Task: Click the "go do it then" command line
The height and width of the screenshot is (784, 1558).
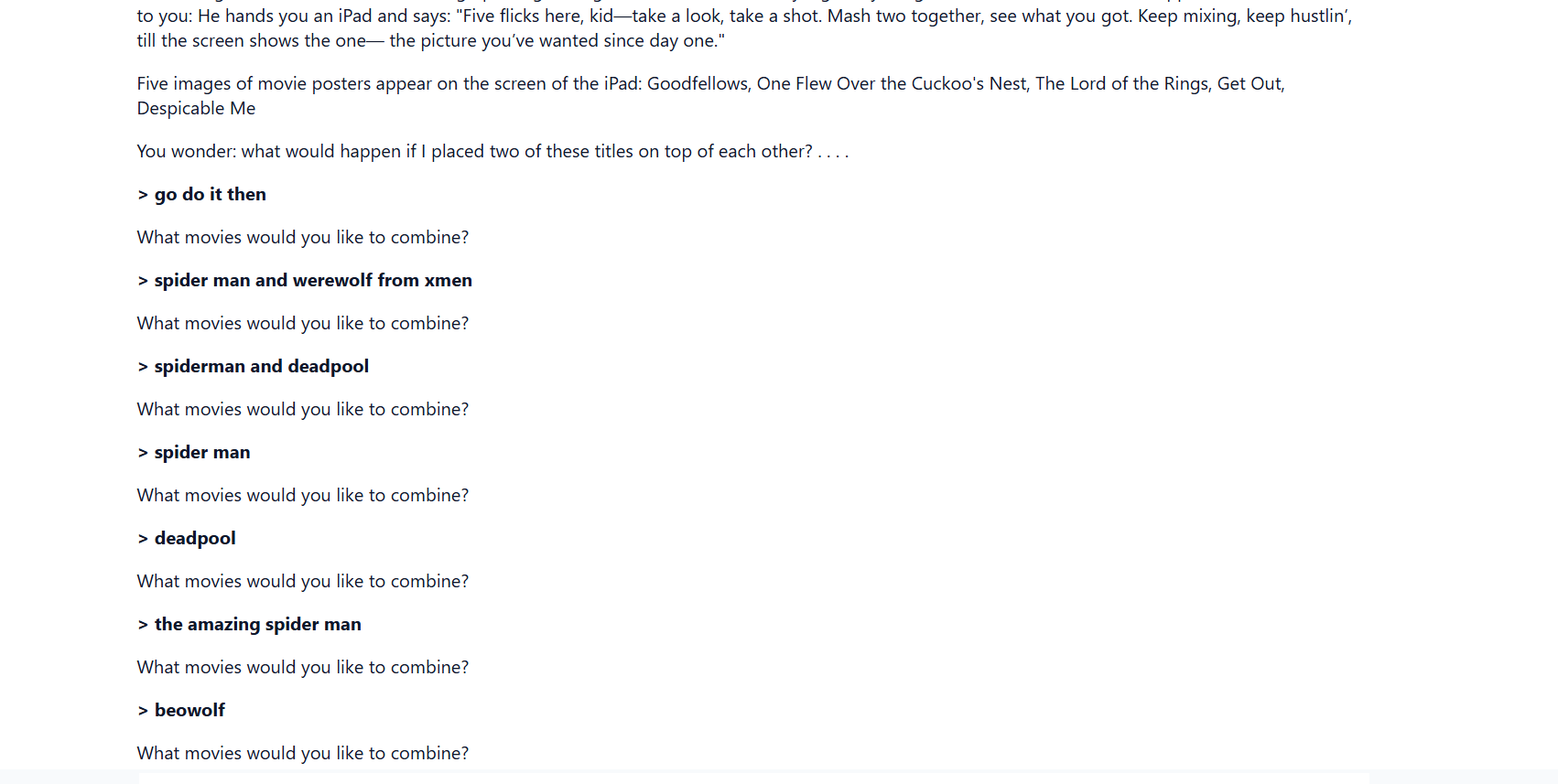Action: click(210, 195)
